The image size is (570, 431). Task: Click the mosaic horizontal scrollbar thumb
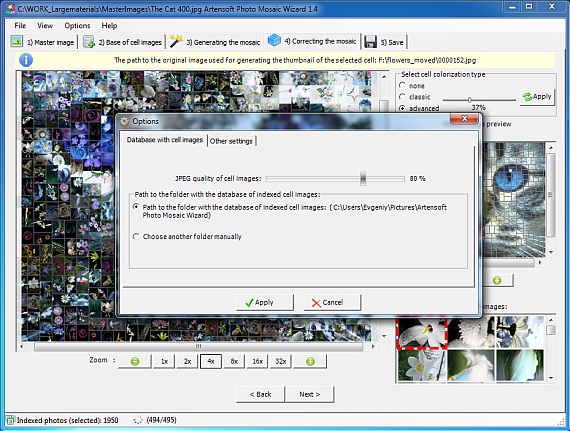(198, 346)
